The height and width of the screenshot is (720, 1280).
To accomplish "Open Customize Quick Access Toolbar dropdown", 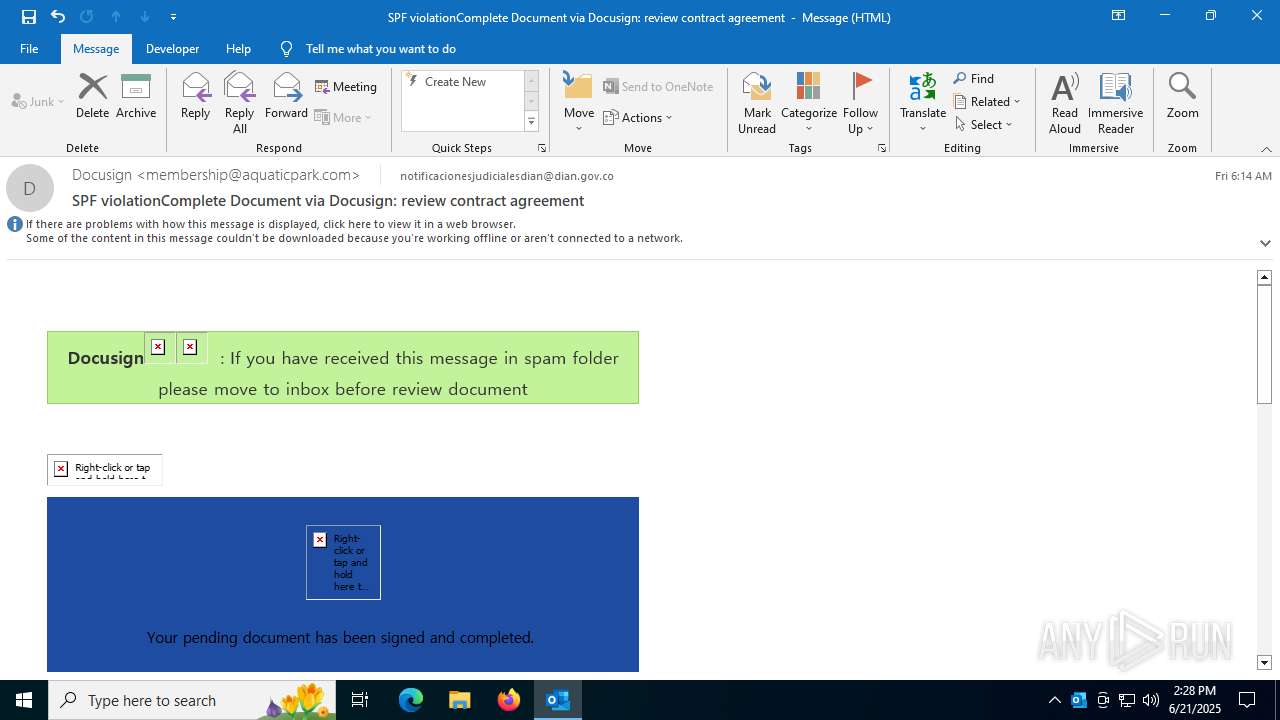I will click(x=174, y=17).
